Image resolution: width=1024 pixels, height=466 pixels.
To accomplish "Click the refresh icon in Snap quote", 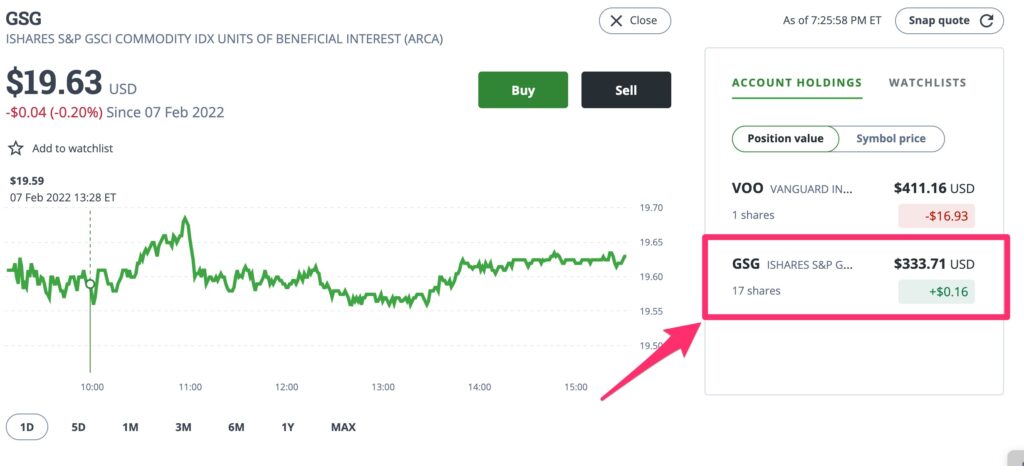I will pyautogui.click(x=987, y=21).
